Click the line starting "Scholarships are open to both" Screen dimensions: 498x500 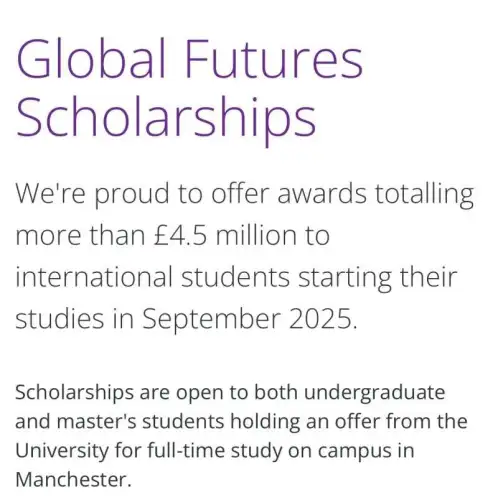click(230, 393)
